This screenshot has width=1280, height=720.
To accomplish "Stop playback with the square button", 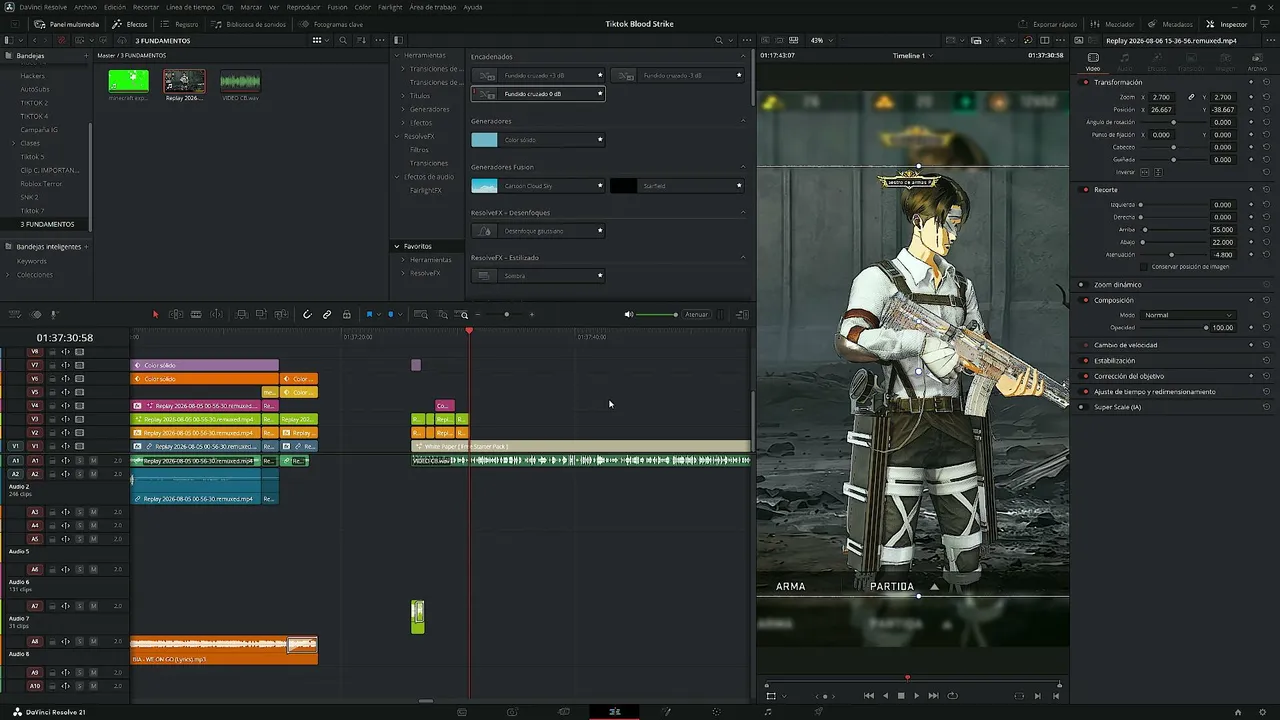I will click(x=900, y=695).
